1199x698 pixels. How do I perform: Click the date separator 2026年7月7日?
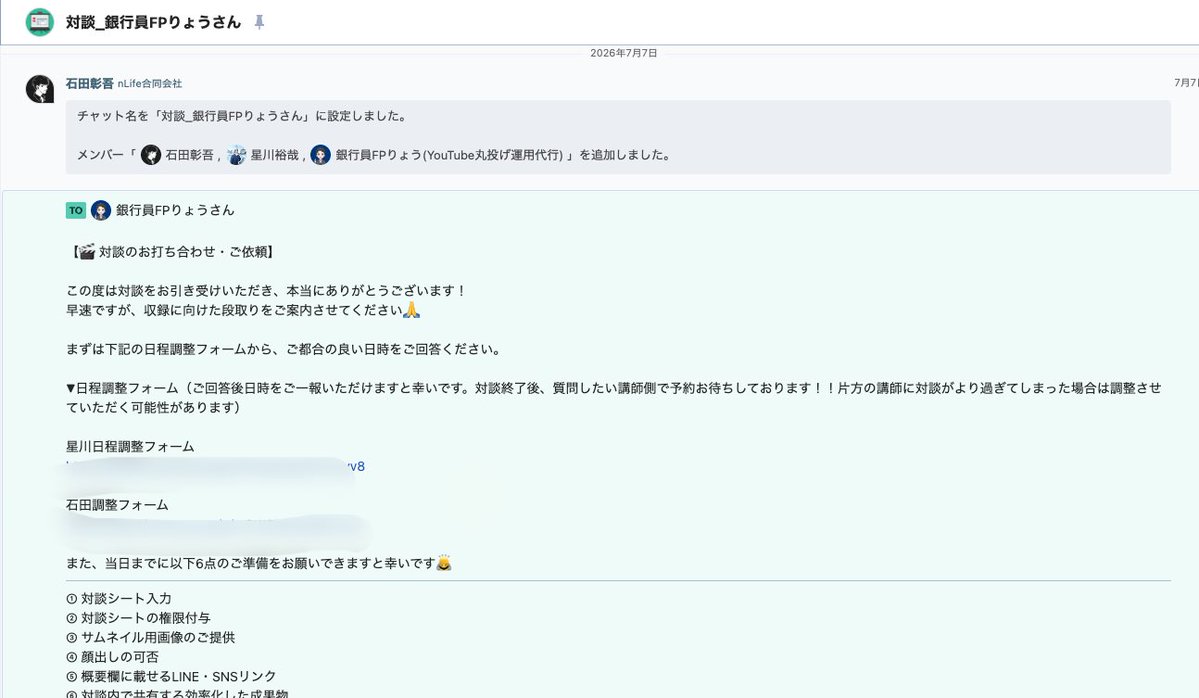point(623,54)
